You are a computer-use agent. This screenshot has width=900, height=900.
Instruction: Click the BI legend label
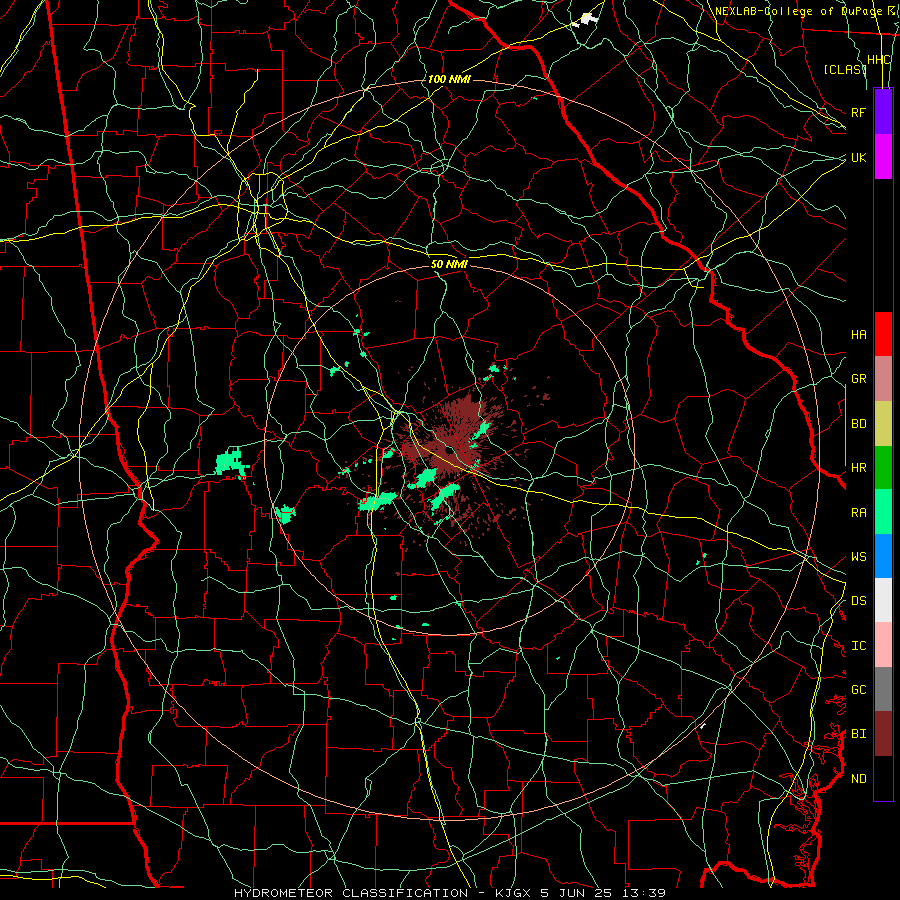[858, 734]
